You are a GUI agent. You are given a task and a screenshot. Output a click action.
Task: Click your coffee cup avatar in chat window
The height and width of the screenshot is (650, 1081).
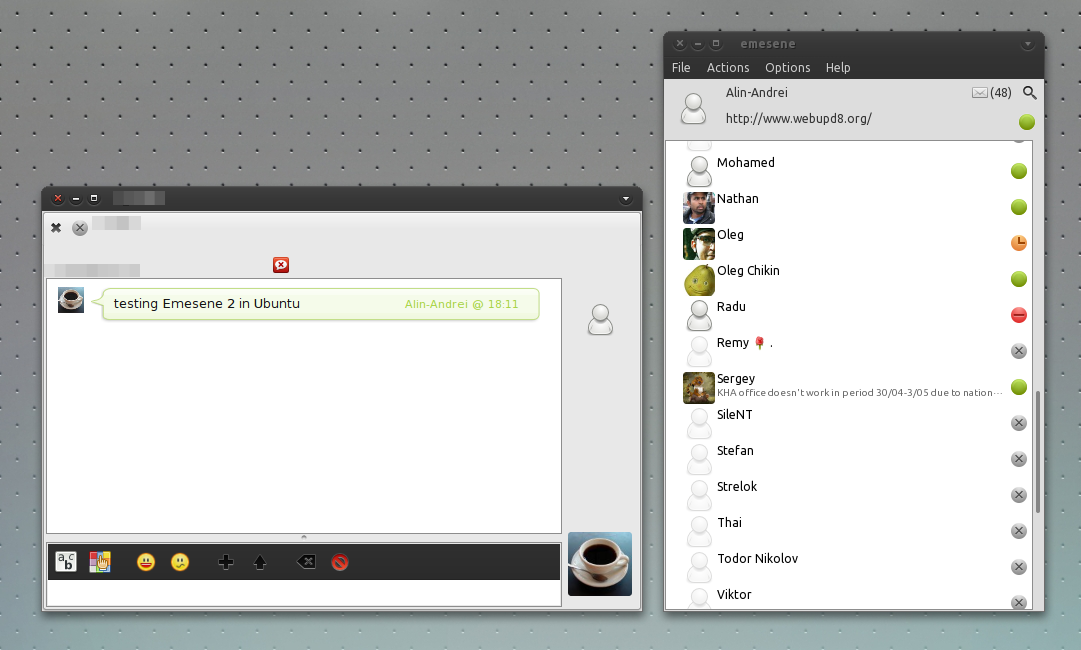(x=600, y=564)
